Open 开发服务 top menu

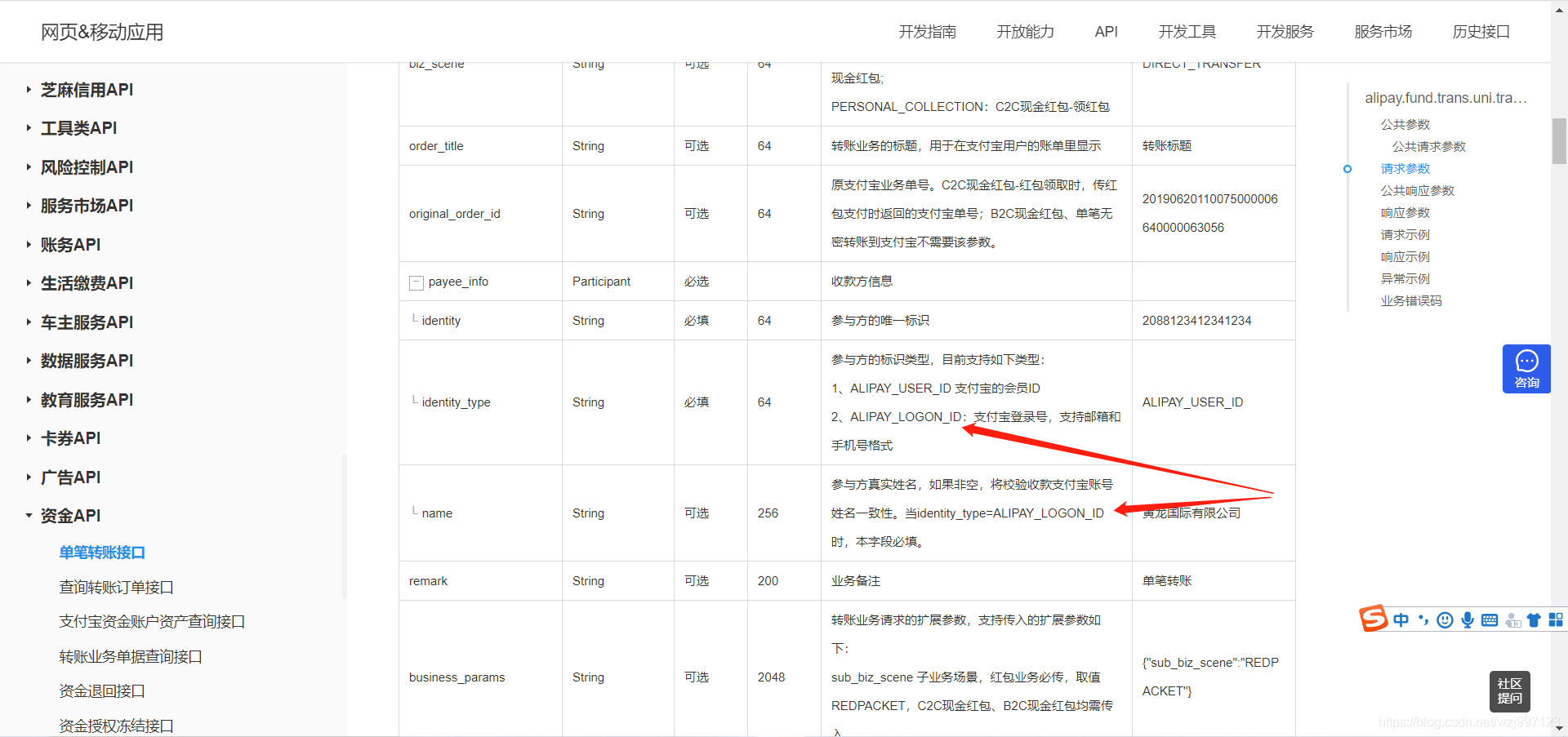tap(1285, 32)
